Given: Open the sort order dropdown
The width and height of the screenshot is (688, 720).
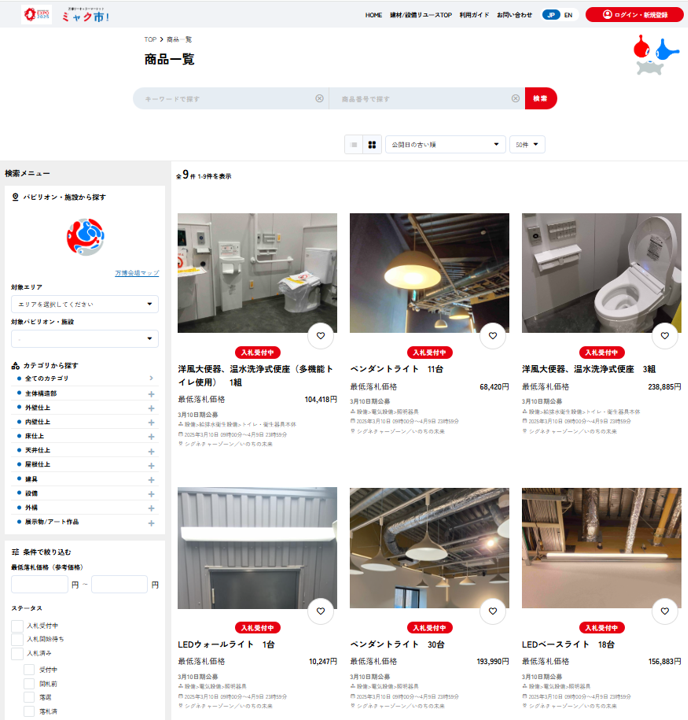Looking at the screenshot, I should [445, 145].
